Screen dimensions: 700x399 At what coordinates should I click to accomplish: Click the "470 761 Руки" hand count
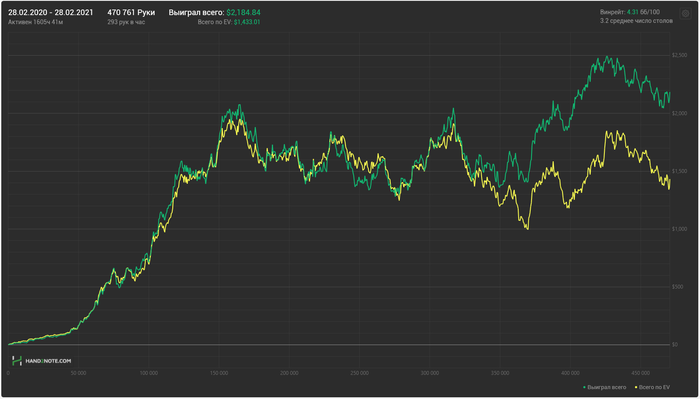[131, 12]
